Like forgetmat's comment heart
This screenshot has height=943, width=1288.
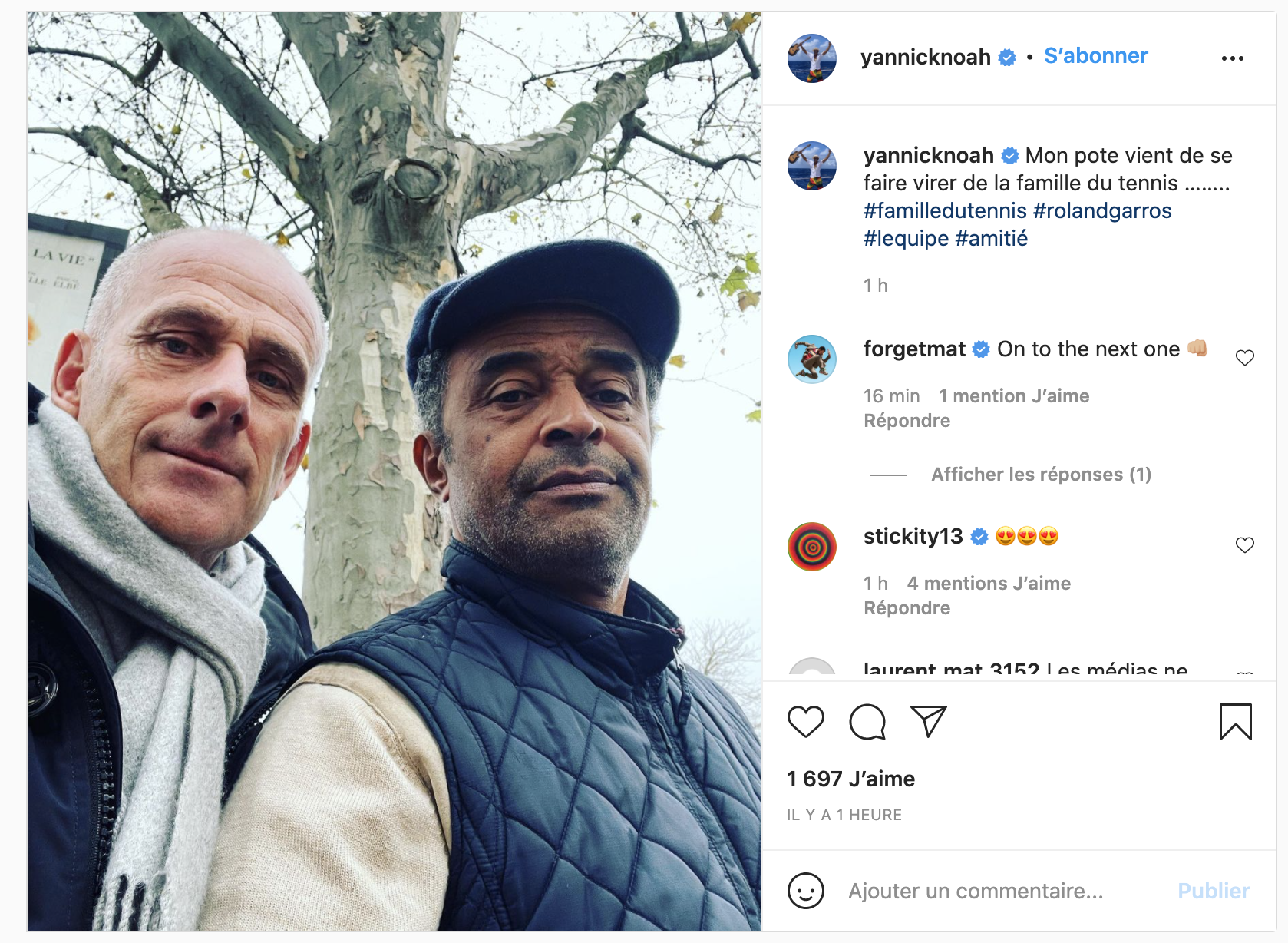[1244, 358]
